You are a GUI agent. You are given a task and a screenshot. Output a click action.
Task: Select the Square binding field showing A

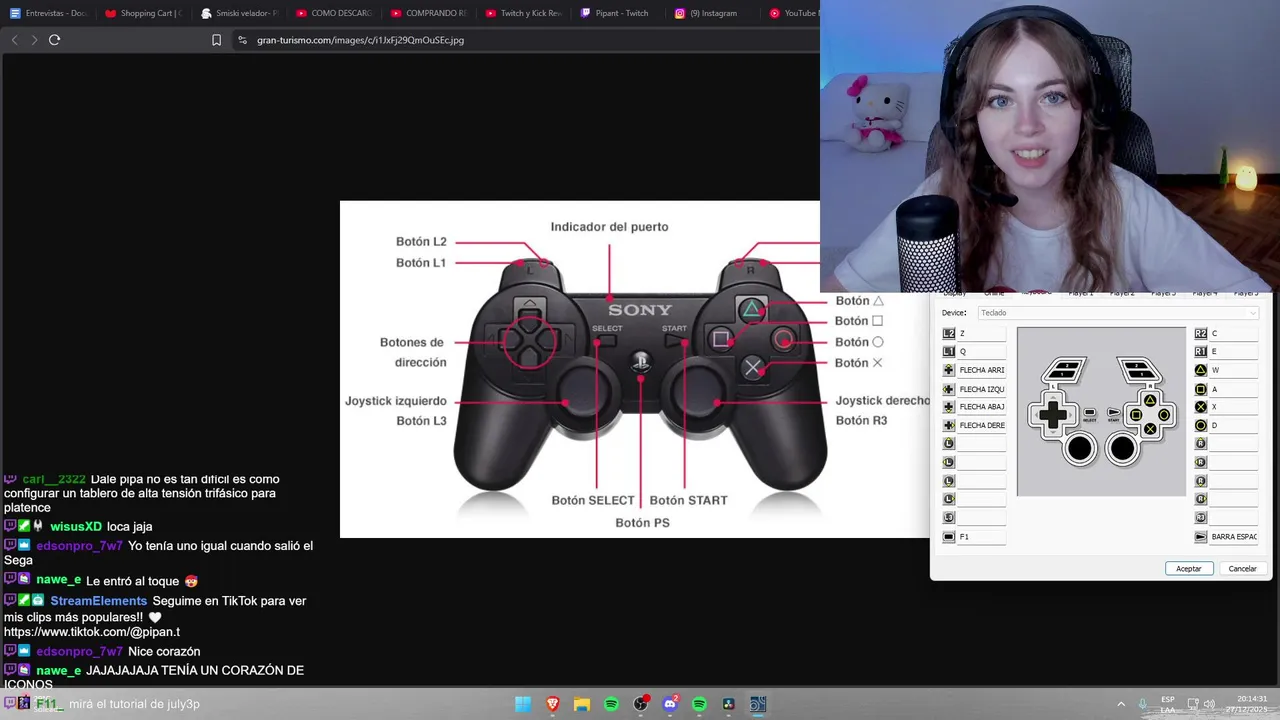[x=1234, y=389]
